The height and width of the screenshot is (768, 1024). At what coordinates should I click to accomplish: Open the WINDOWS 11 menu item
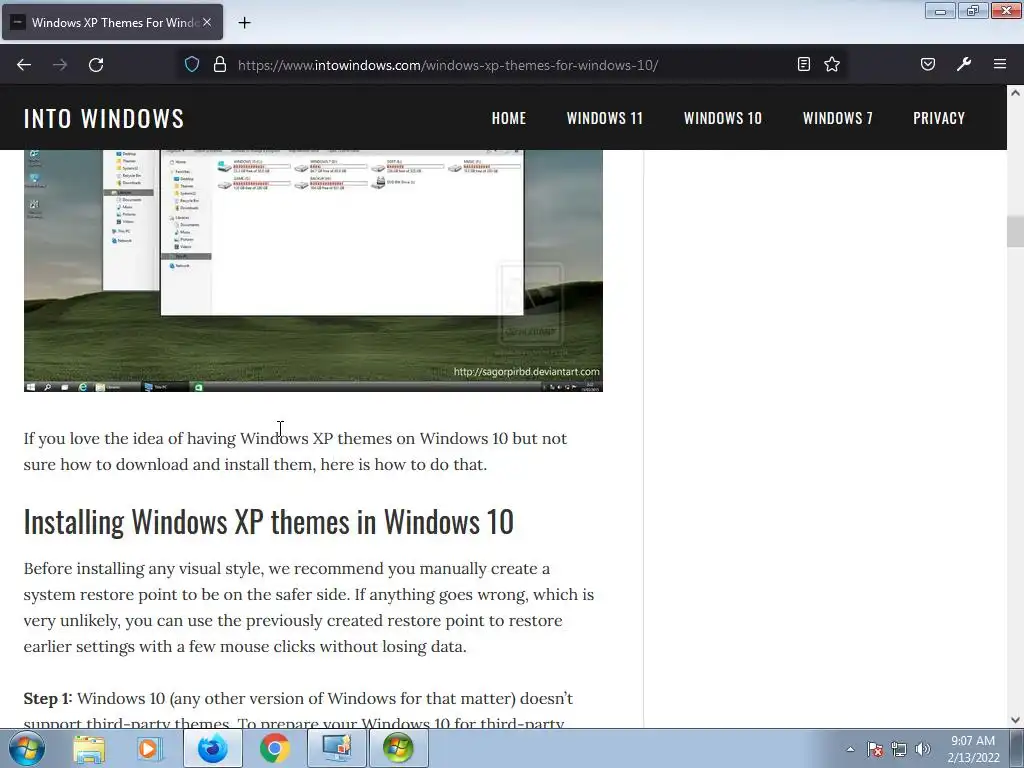[x=605, y=118]
